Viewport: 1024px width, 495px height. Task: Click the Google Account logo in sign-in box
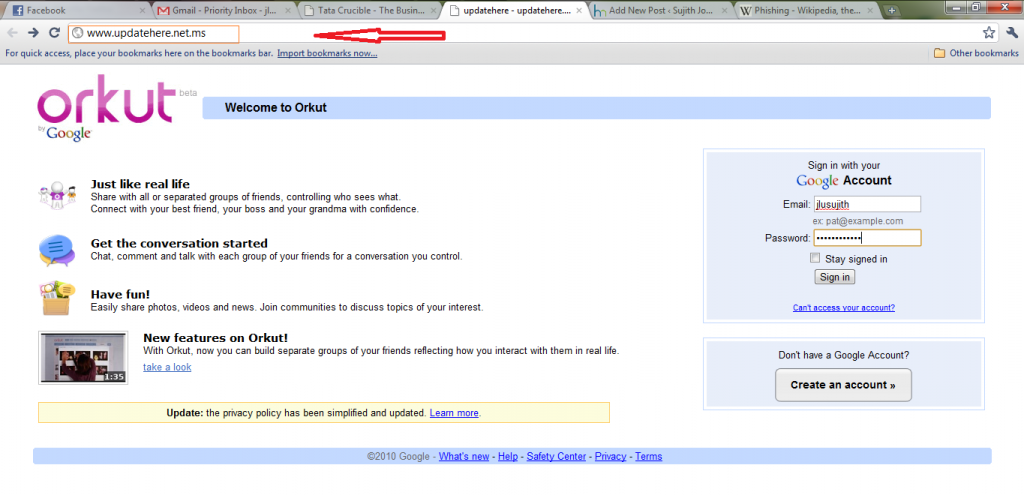844,181
